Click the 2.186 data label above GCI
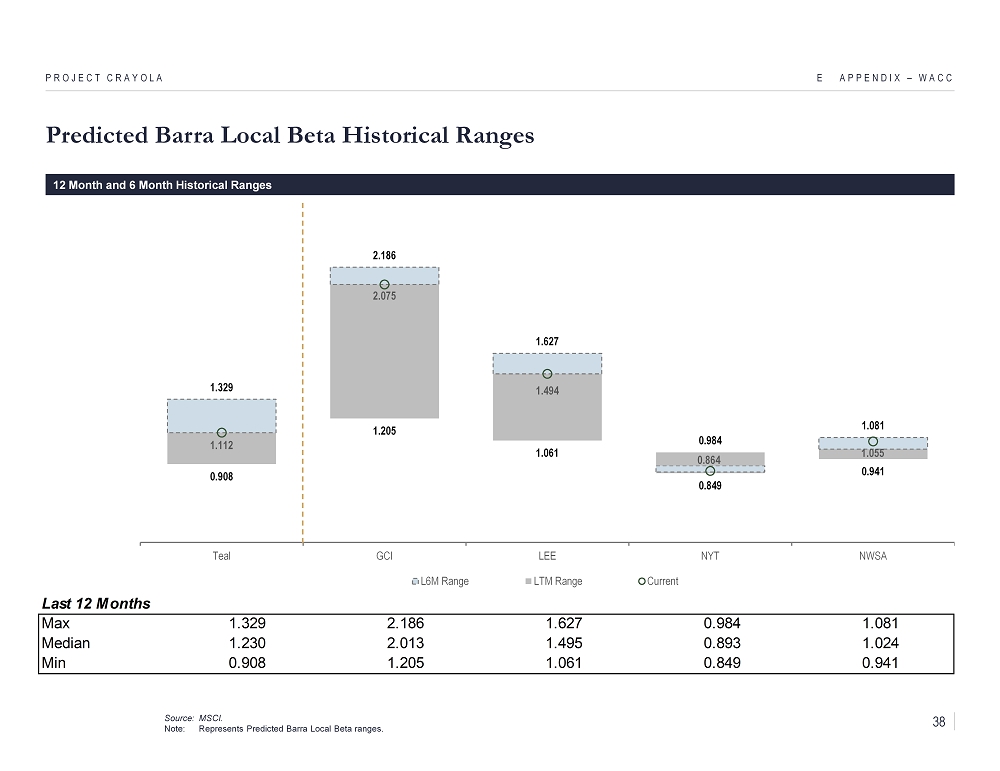1000x771 pixels. 384,256
